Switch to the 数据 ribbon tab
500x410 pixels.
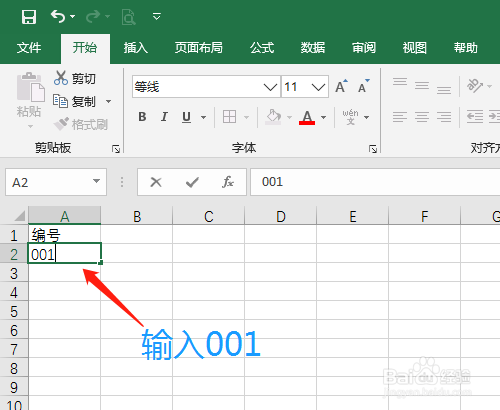pyautogui.click(x=313, y=48)
